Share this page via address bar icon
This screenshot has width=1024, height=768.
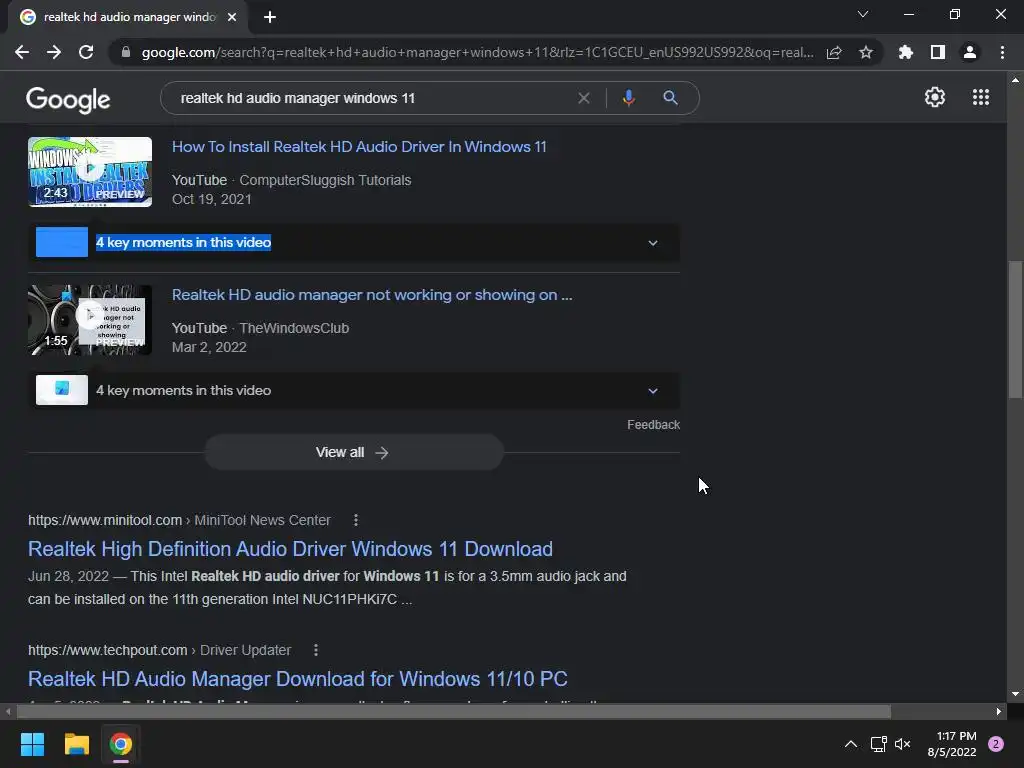coord(834,52)
